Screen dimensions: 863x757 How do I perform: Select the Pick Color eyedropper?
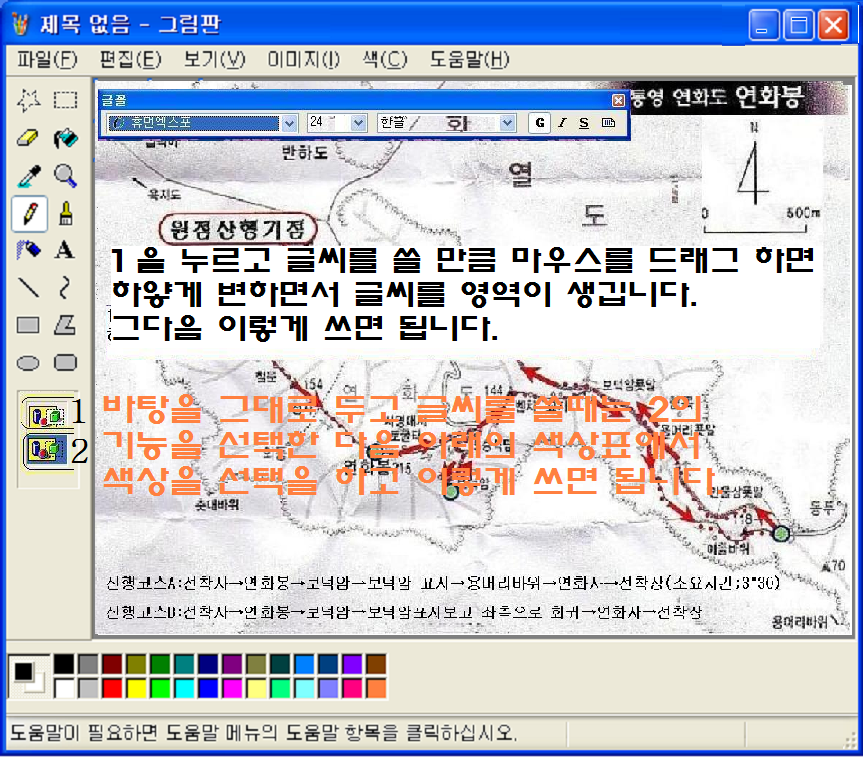28,176
